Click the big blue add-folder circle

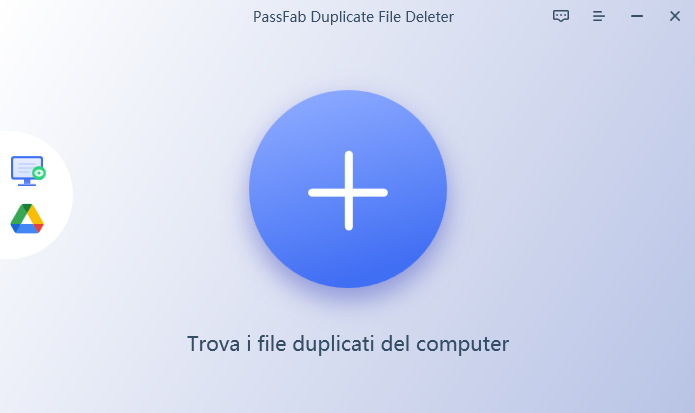pyautogui.click(x=348, y=189)
